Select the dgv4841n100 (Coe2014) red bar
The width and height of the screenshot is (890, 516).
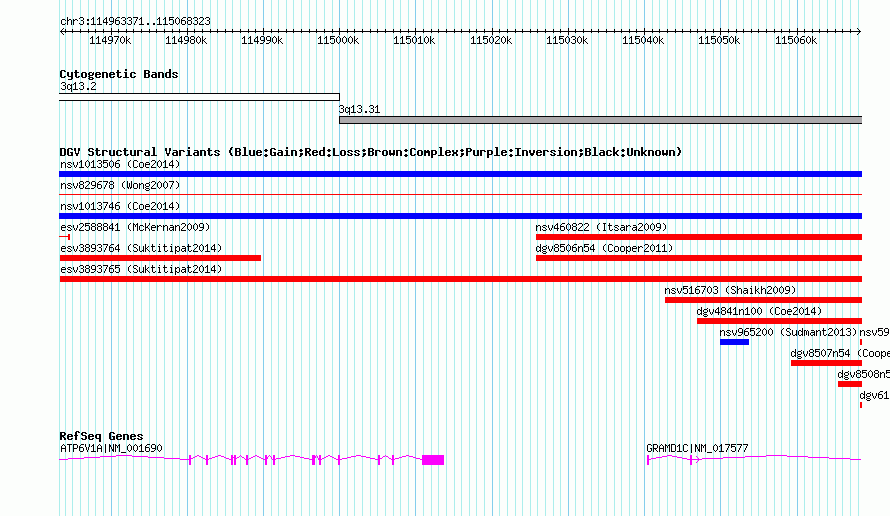[x=779, y=321]
